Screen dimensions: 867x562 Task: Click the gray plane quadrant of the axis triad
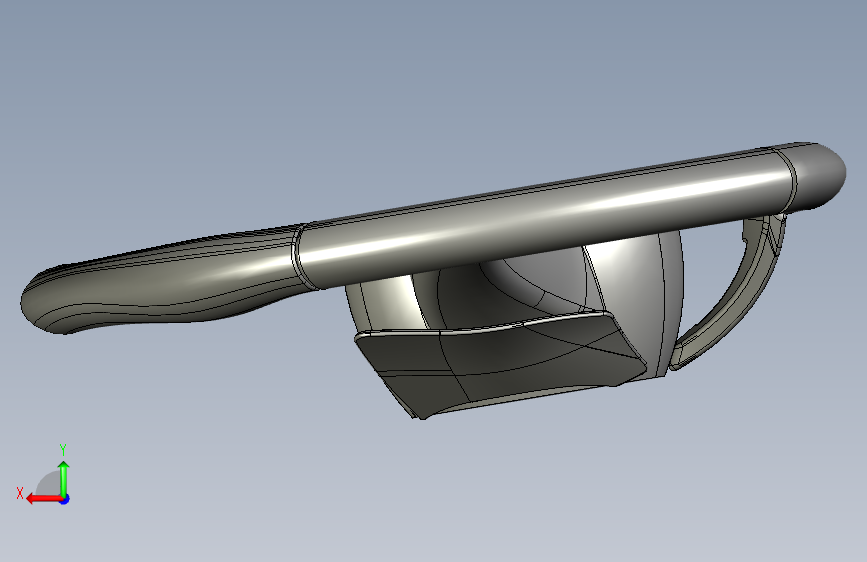[x=48, y=484]
